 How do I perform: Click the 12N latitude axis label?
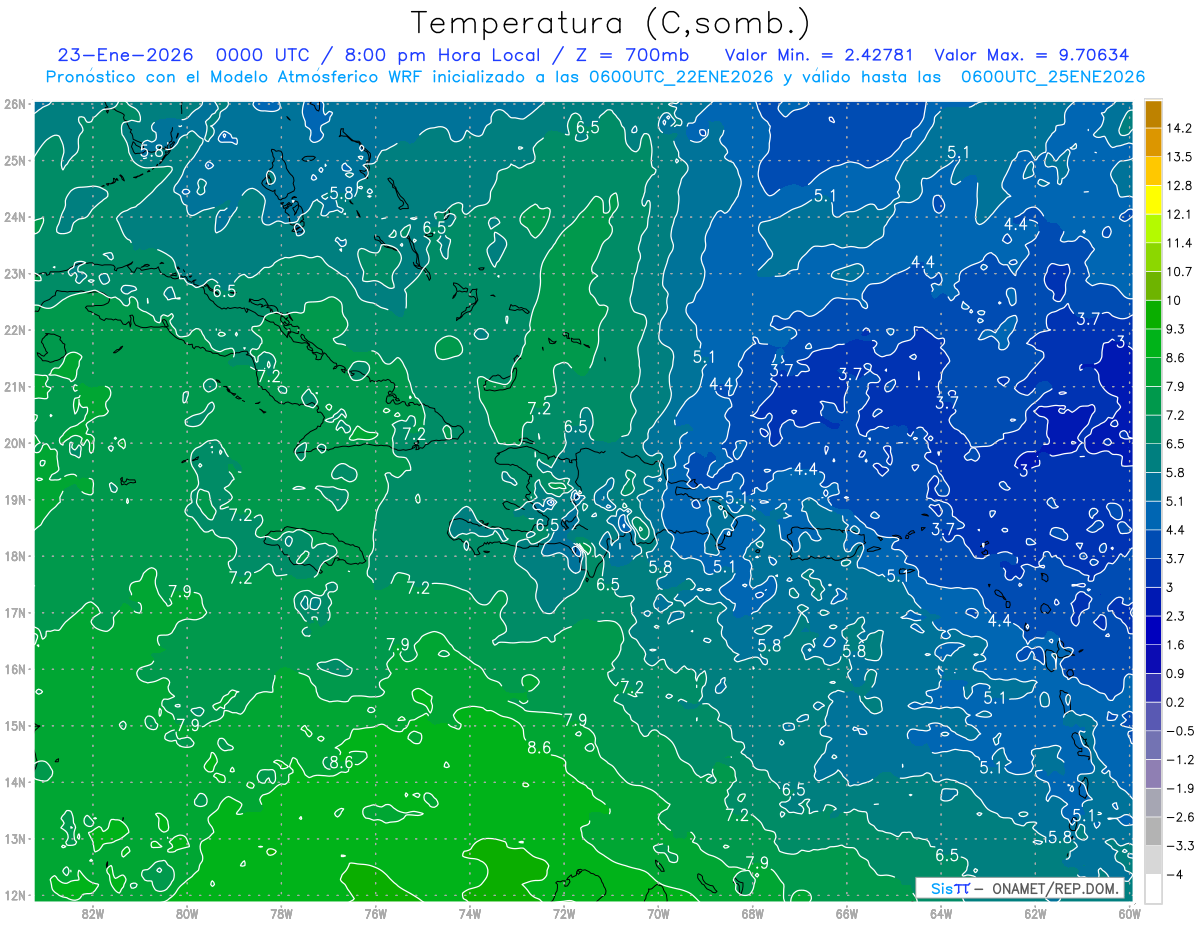coord(14,895)
